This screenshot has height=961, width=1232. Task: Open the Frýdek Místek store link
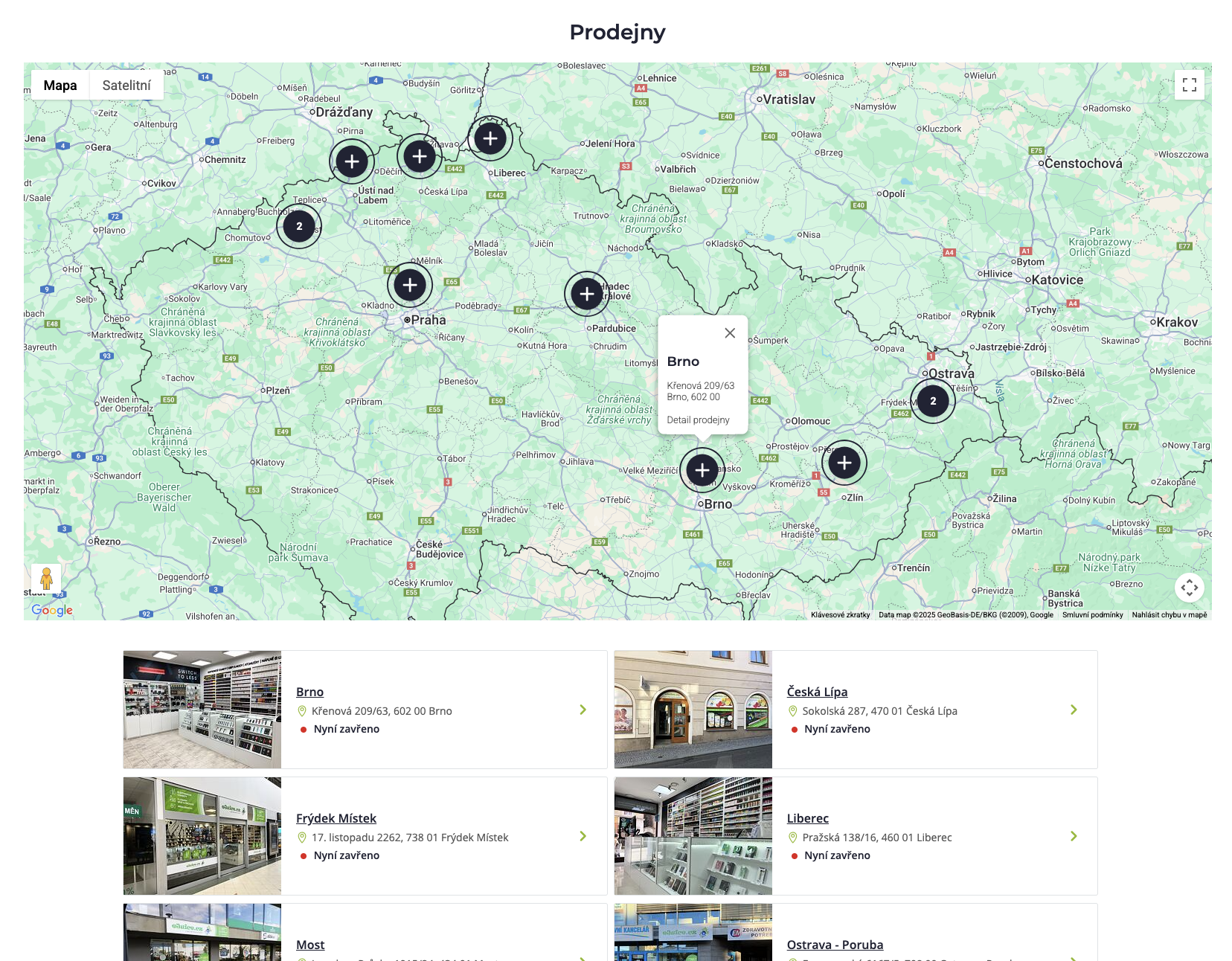tap(336, 818)
